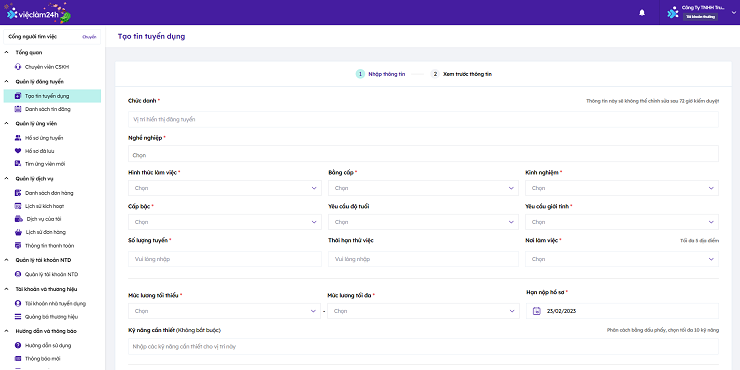This screenshot has width=740, height=370.
Task: Open Chuyên viên CSKH headset icon
Action: 18,67
